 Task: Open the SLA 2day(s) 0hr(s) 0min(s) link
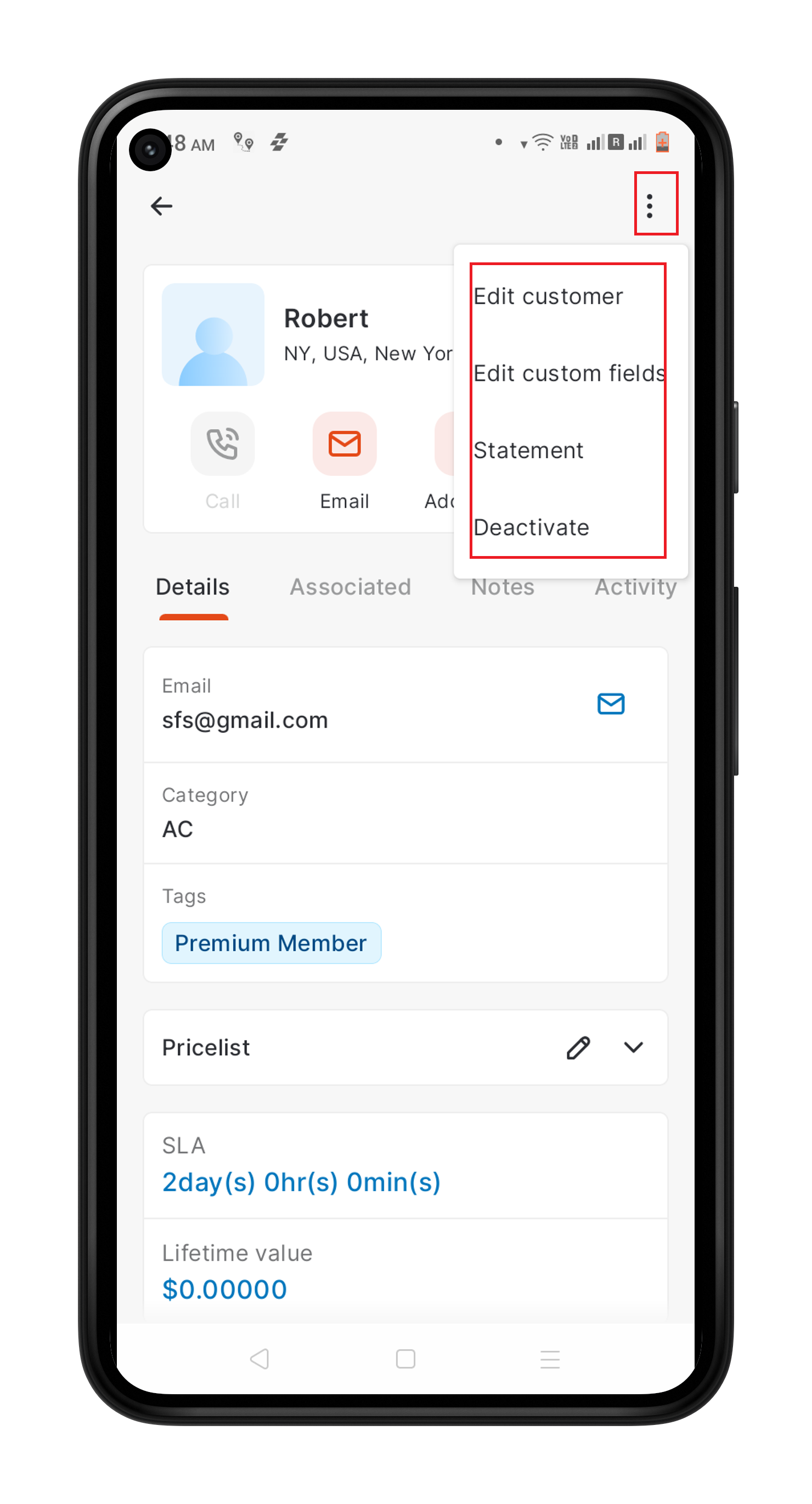coord(301,1182)
